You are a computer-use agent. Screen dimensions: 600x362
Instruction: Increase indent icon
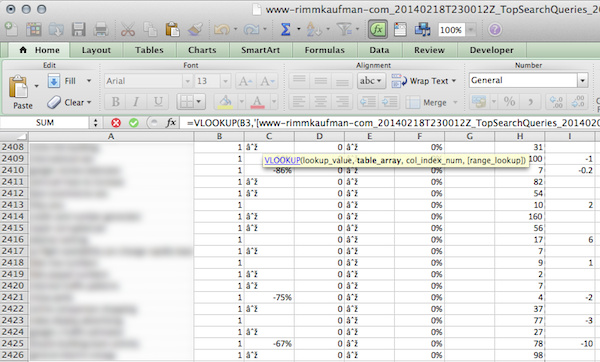pyautogui.click(x=390, y=102)
